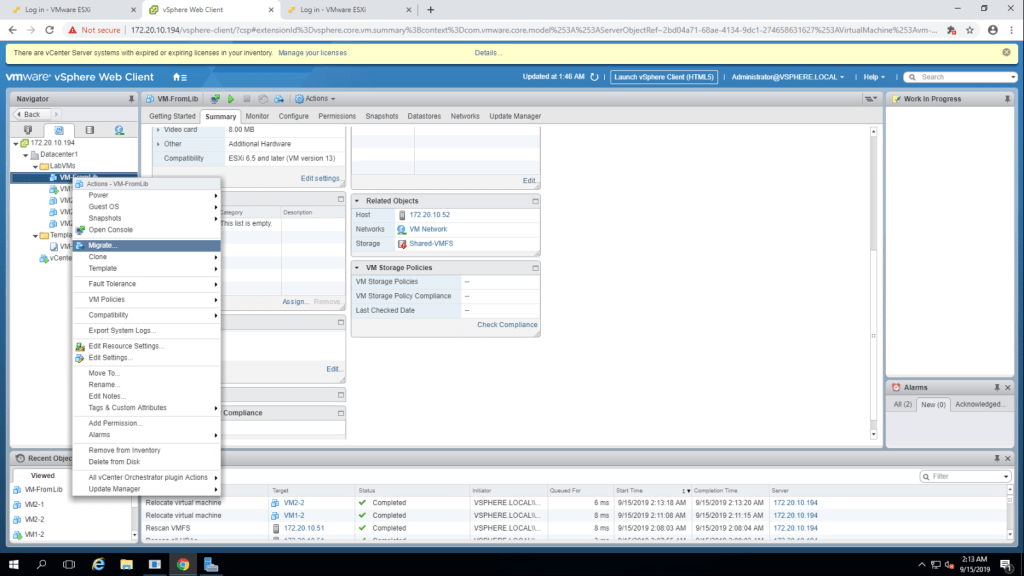Open Chrome from the Windows taskbar
Image resolution: width=1024 pixels, height=576 pixels.
tap(183, 565)
